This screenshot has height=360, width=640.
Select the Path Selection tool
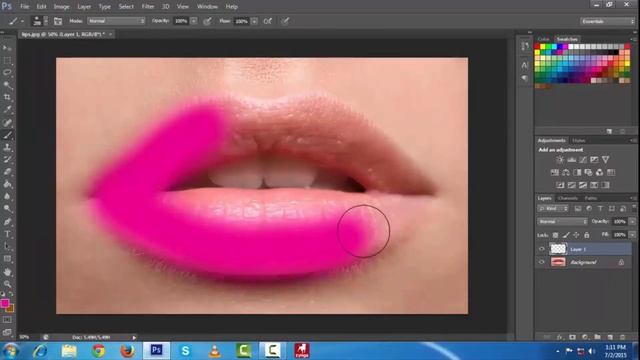[7, 246]
